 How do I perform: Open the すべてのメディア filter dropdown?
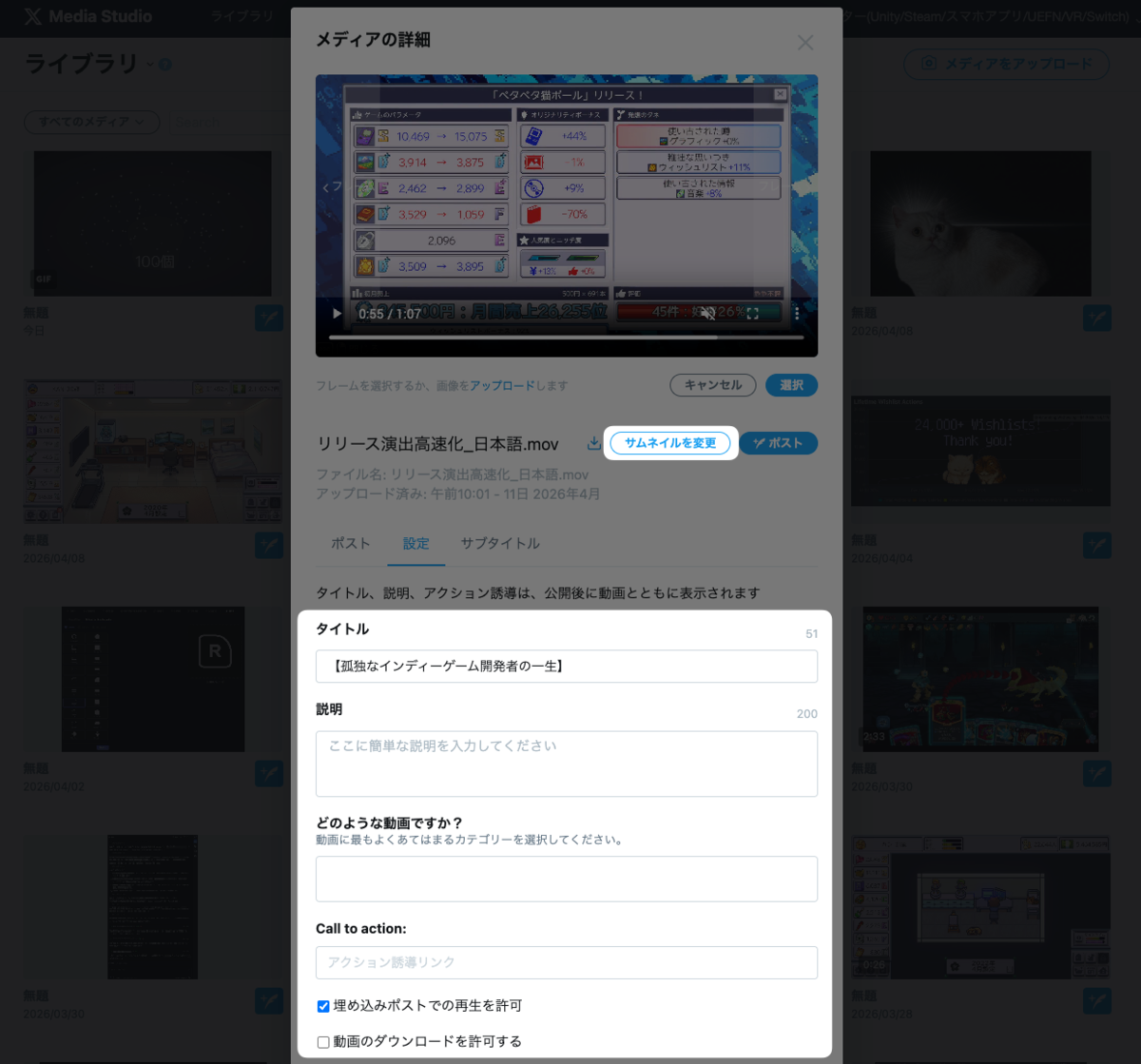pos(91,122)
